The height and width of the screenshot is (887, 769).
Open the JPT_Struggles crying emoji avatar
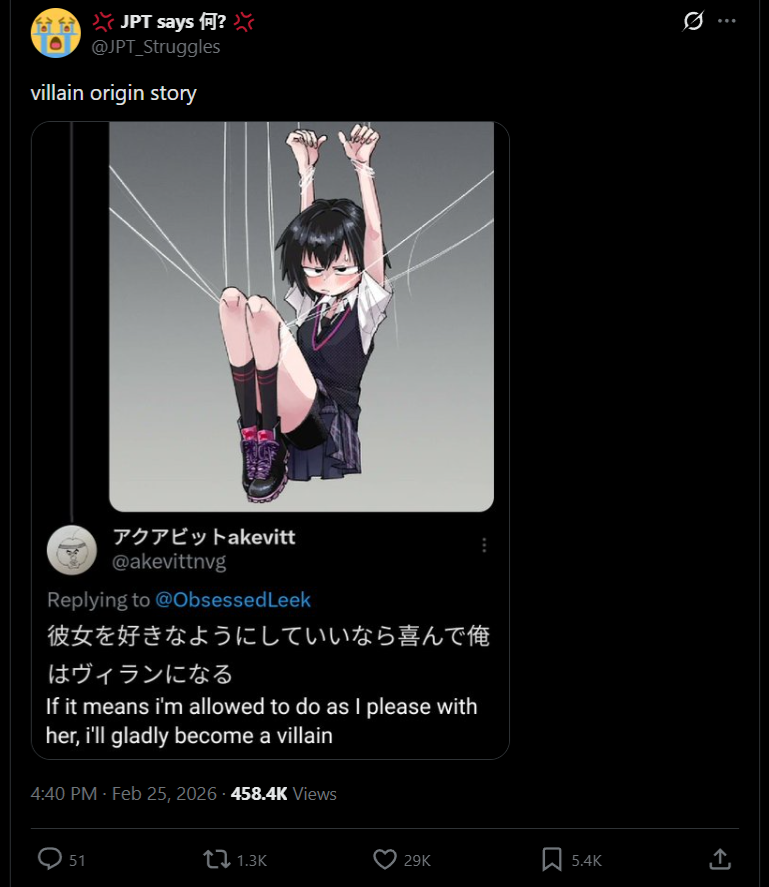point(55,33)
